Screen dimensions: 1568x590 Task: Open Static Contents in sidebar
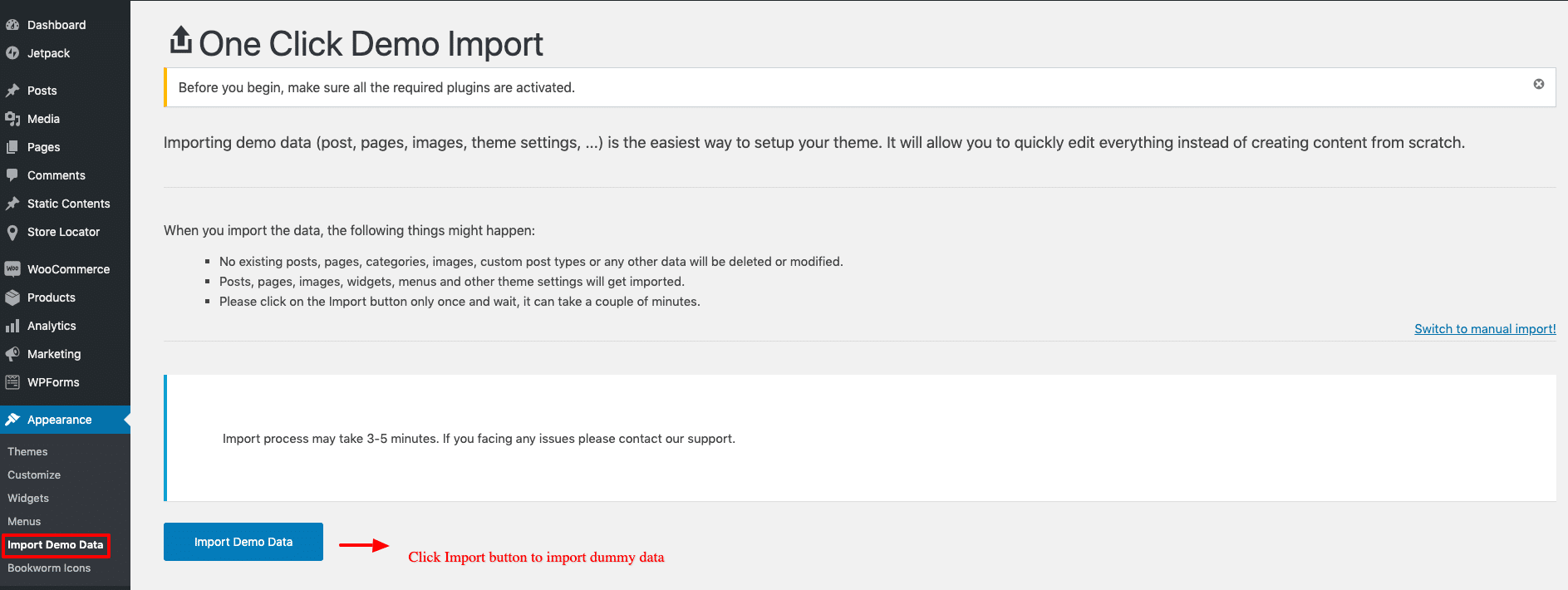68,204
